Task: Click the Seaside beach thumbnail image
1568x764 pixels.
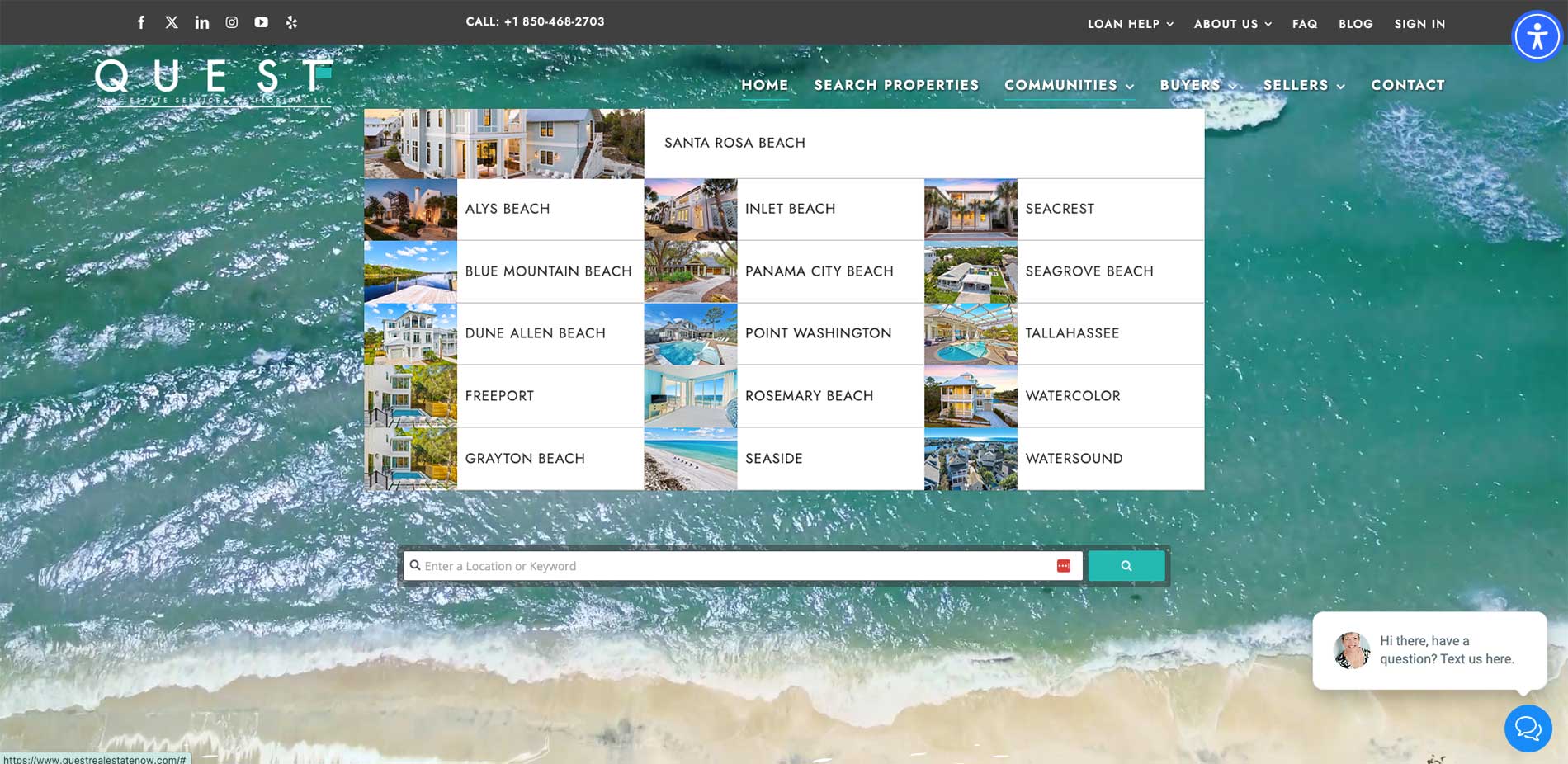Action: pos(691,459)
